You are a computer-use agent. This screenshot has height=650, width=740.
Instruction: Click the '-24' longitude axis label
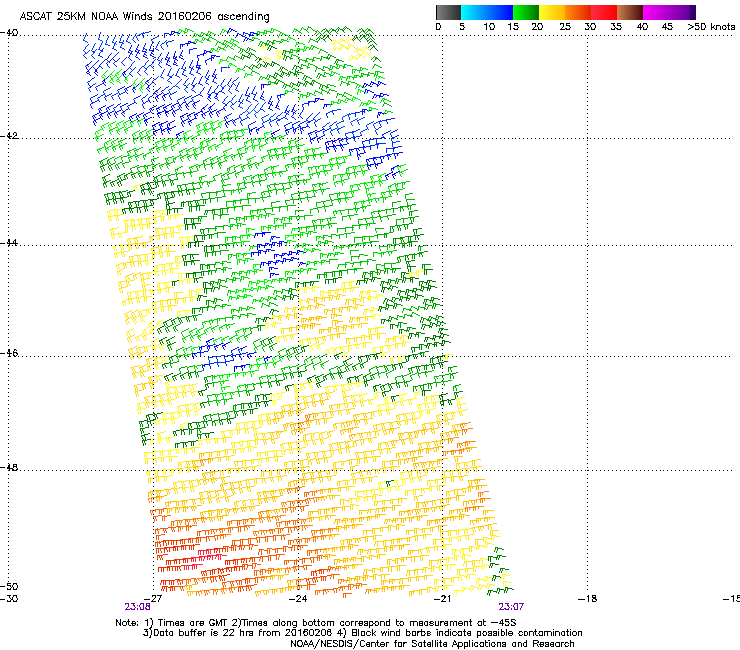click(x=298, y=599)
